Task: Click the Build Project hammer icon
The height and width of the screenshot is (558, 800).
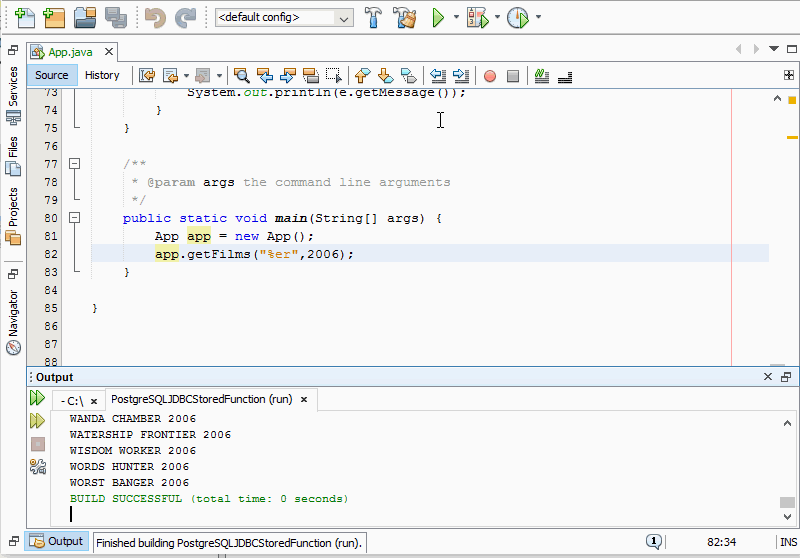Action: (x=373, y=17)
